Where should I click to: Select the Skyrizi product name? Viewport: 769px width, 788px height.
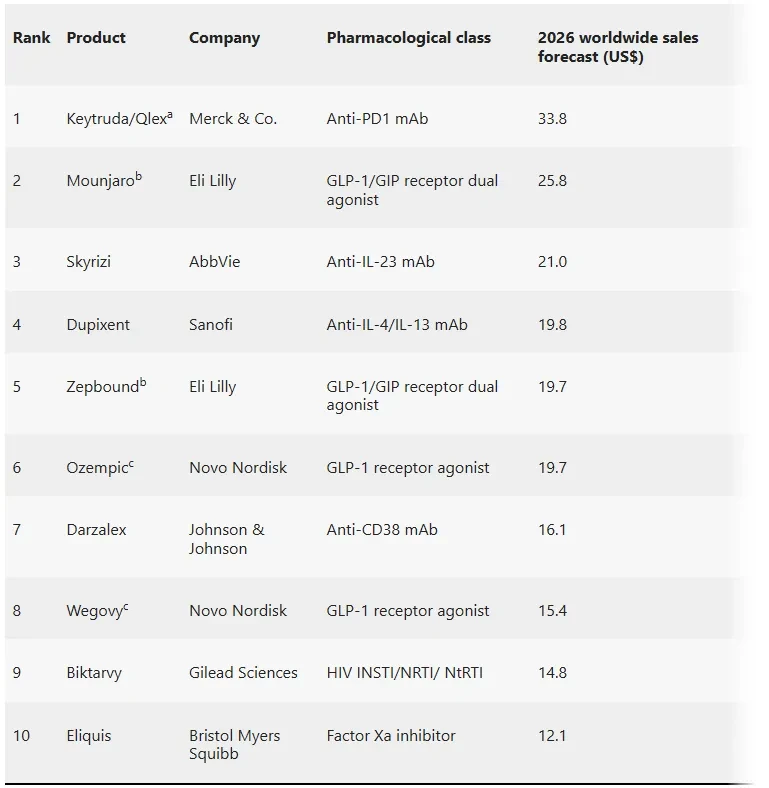[88, 262]
